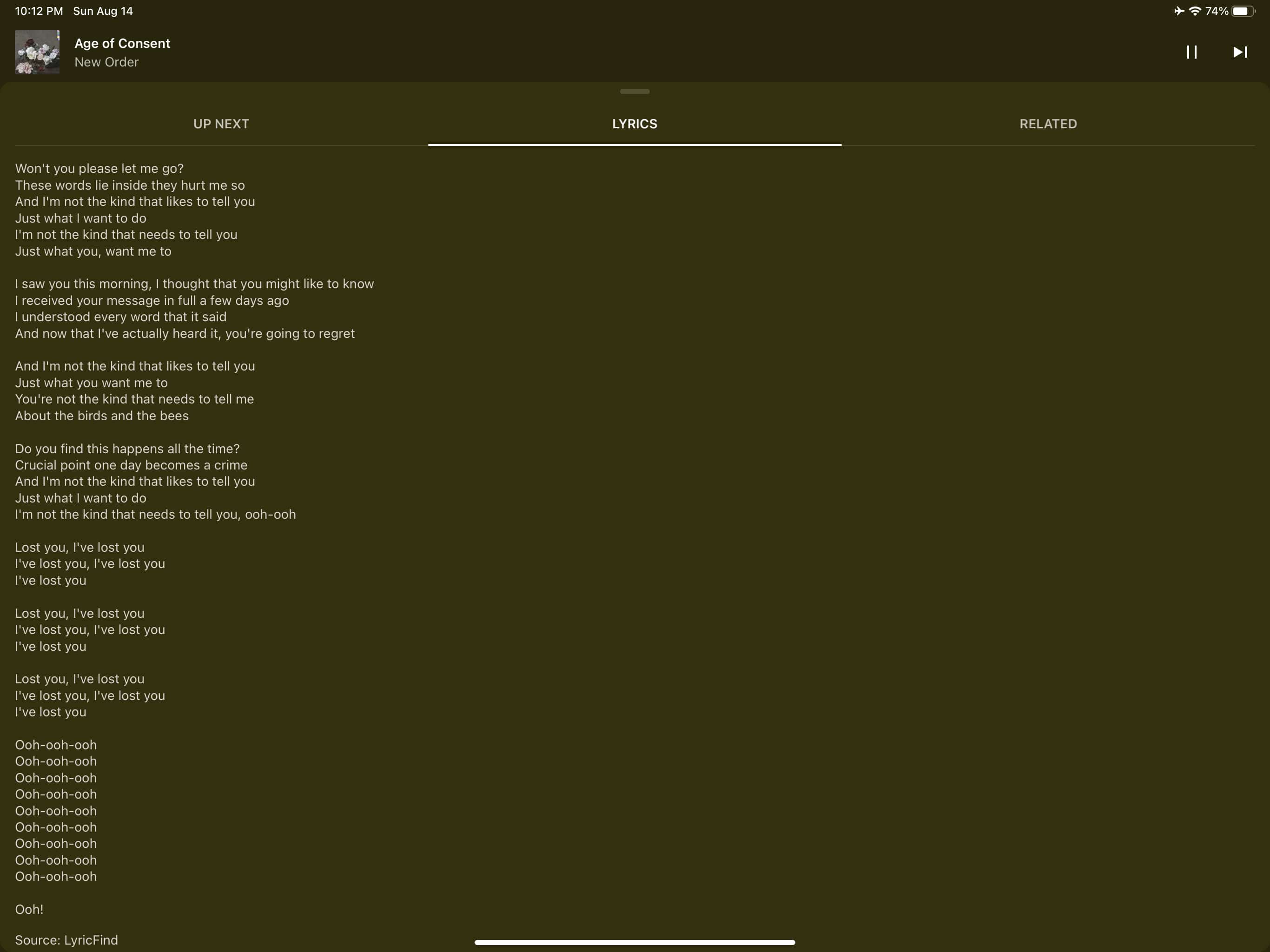This screenshot has height=952, width=1270.
Task: Tap the New Order artist name
Action: 106,62
